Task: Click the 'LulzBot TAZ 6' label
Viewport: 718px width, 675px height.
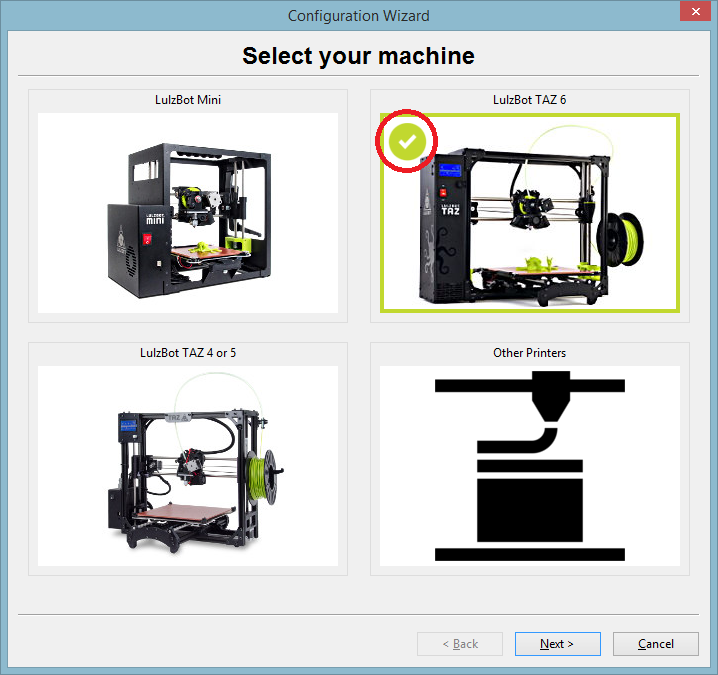Action: (x=530, y=100)
